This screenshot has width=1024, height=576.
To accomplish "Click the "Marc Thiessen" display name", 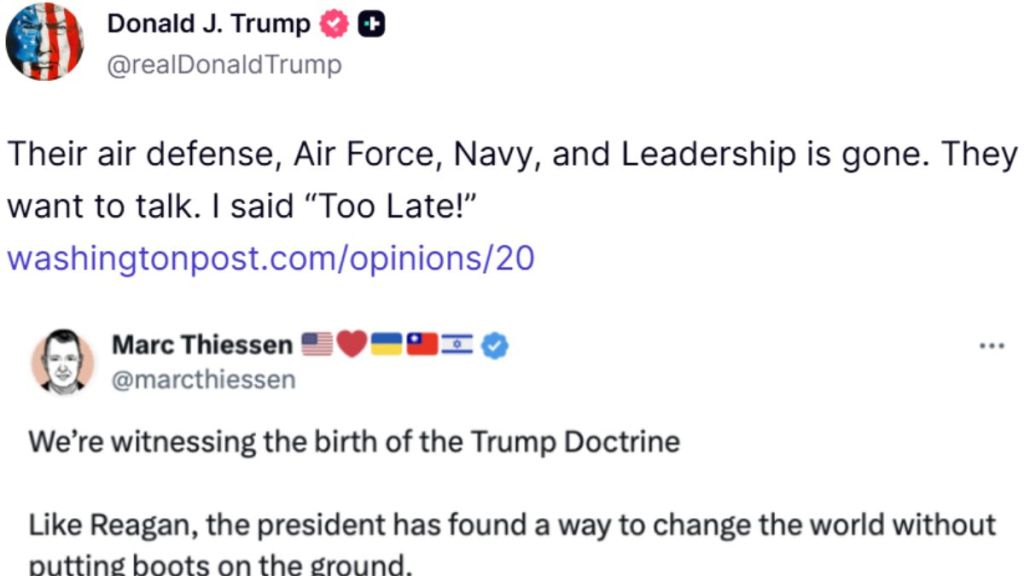I will pos(202,345).
